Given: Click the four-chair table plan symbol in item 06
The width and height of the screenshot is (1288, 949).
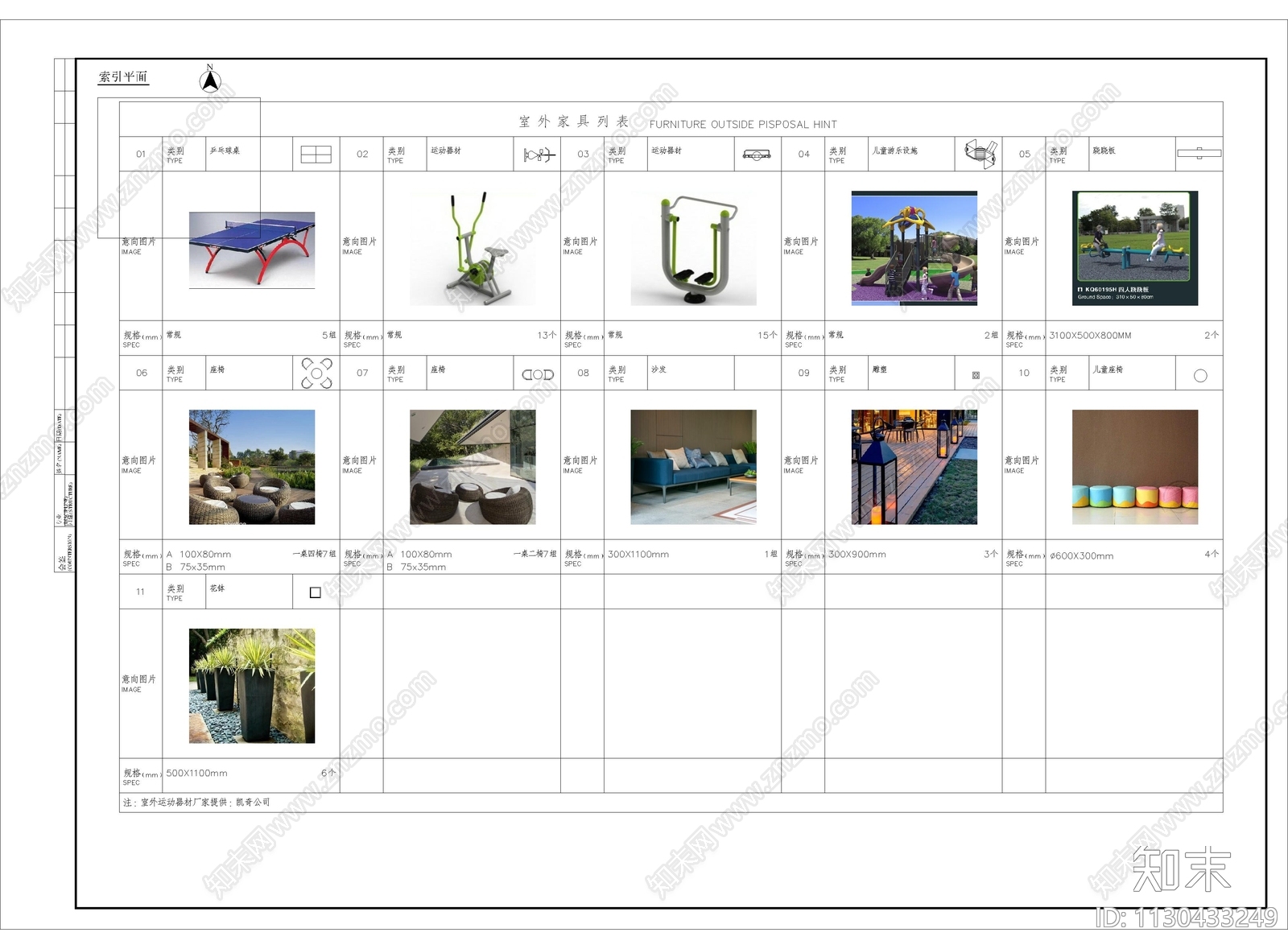Looking at the screenshot, I should point(316,373).
